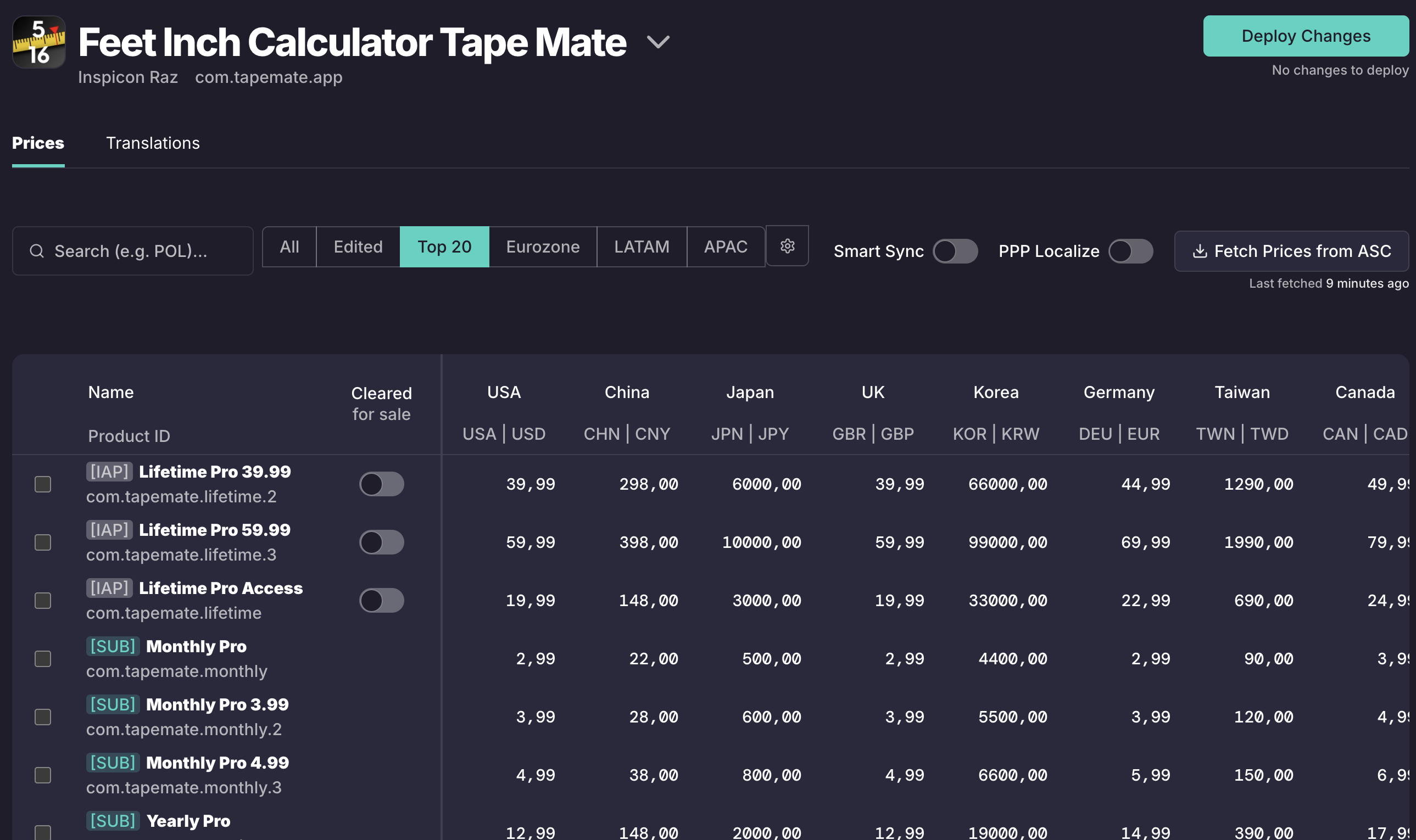Click the Canada column header
1416x840 pixels.
point(1365,392)
